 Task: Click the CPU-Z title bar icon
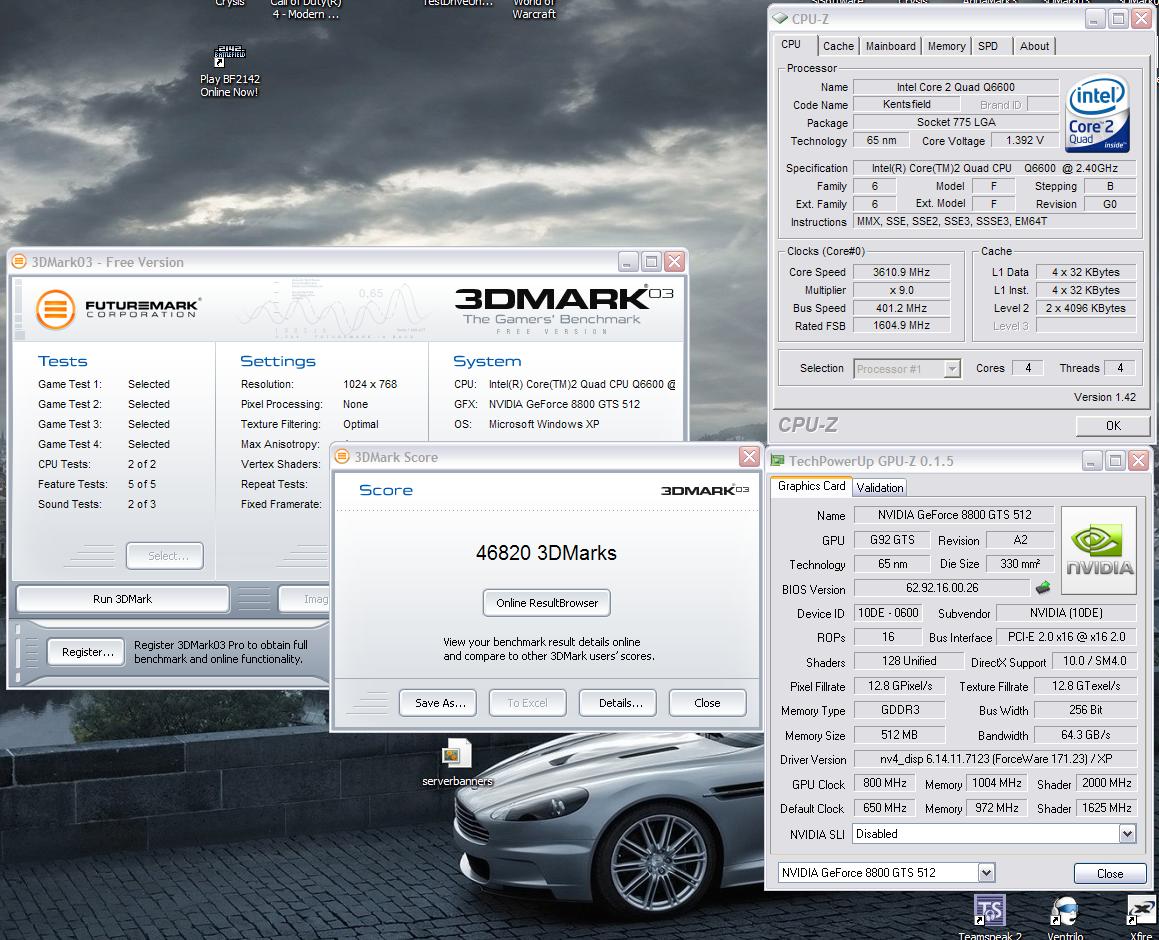tap(780, 18)
